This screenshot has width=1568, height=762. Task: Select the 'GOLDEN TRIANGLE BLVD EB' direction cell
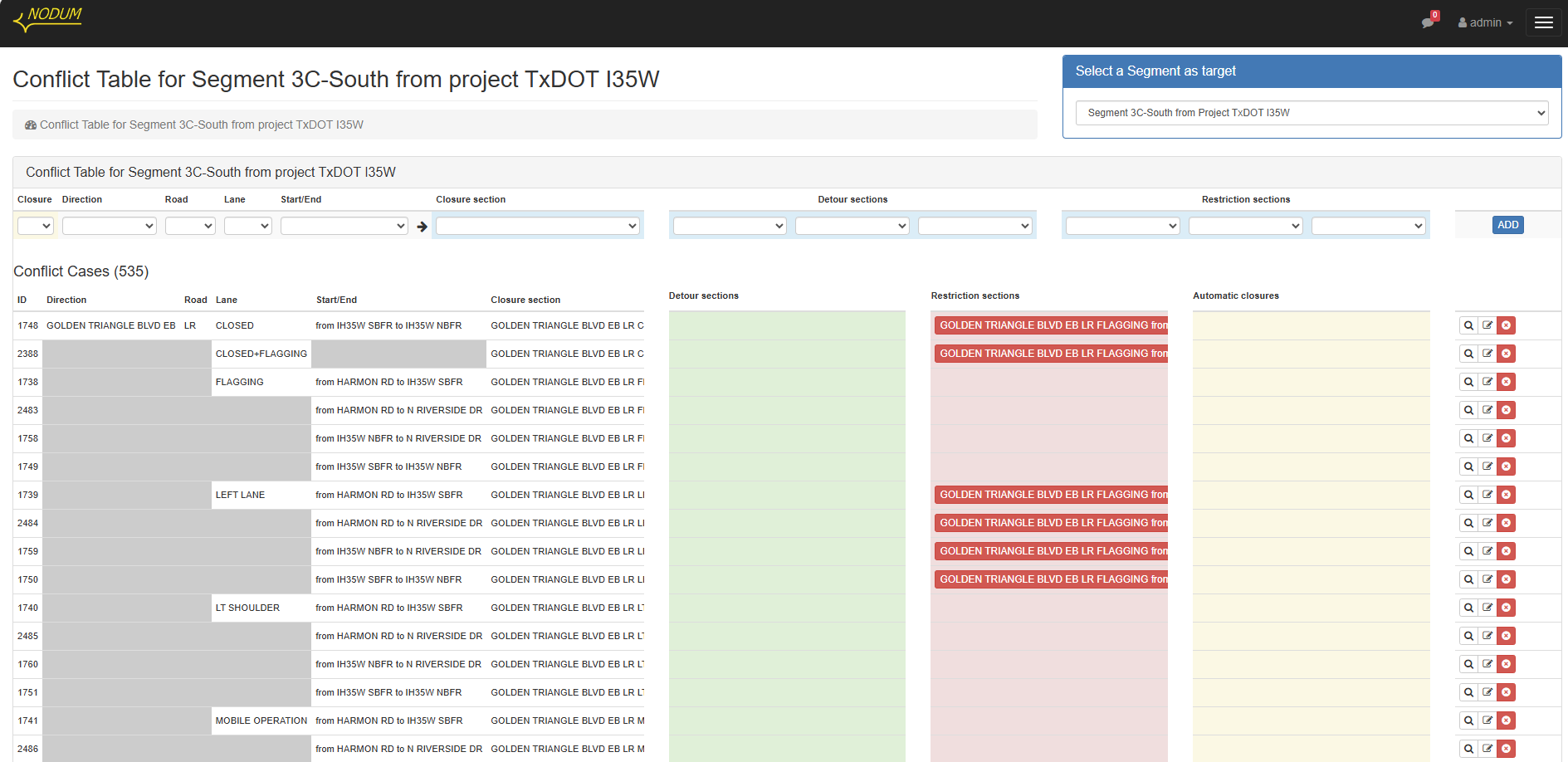[x=111, y=325]
